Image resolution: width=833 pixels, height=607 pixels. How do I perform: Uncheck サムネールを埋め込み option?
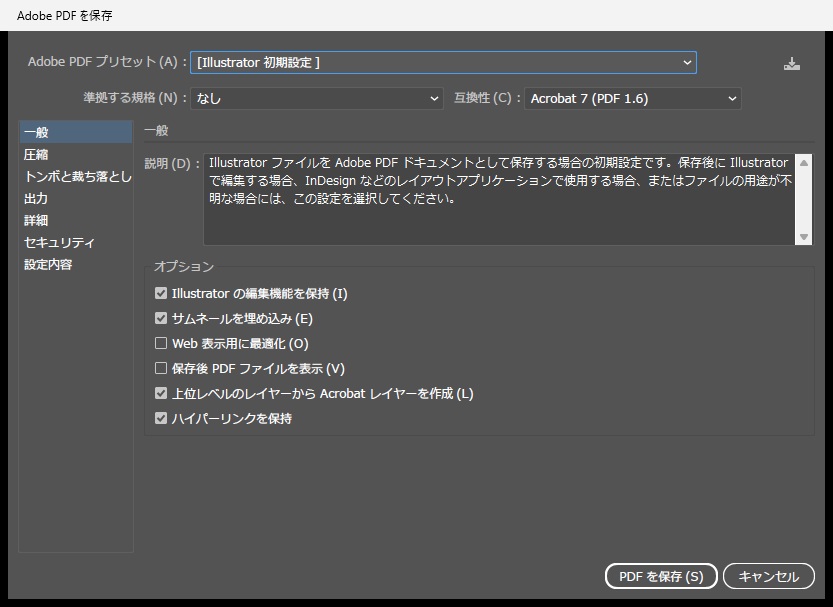[160, 318]
